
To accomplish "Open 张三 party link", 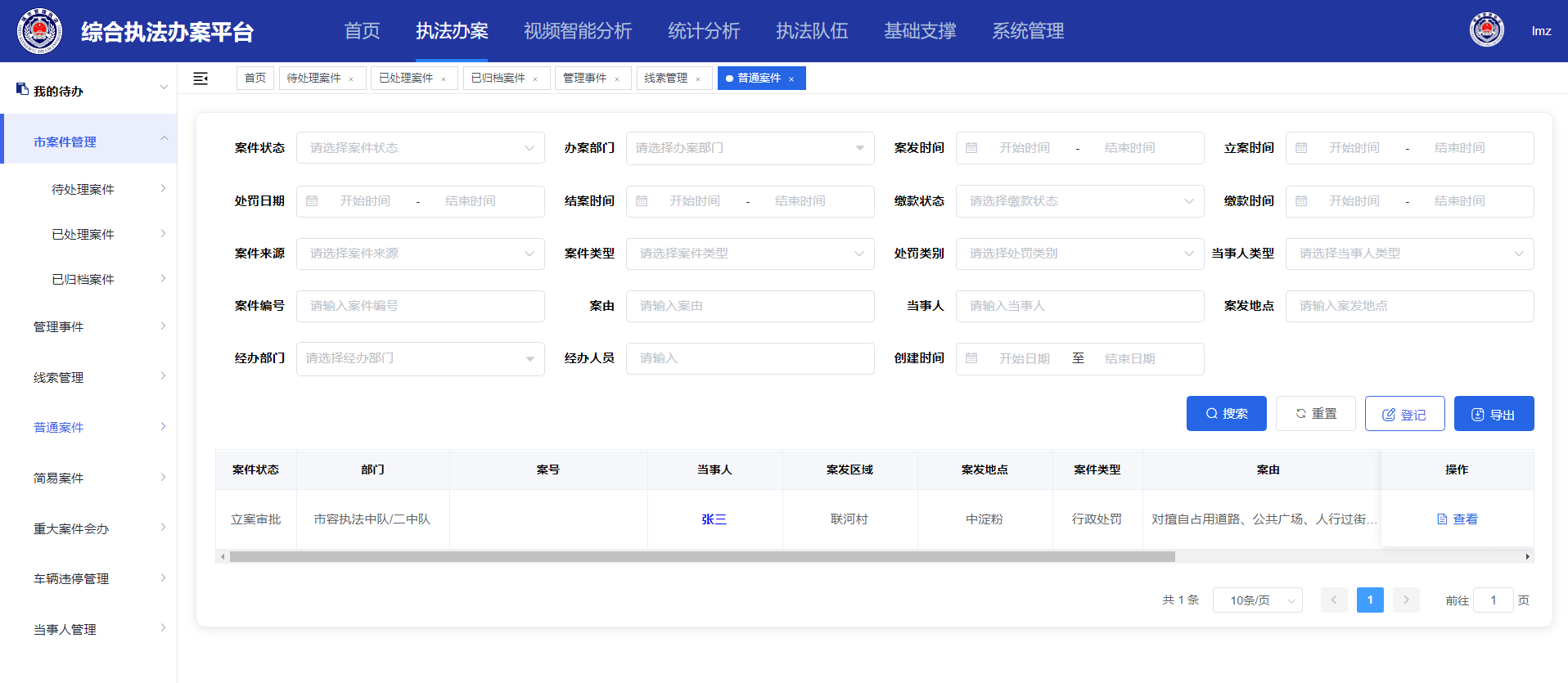I will 714,519.
